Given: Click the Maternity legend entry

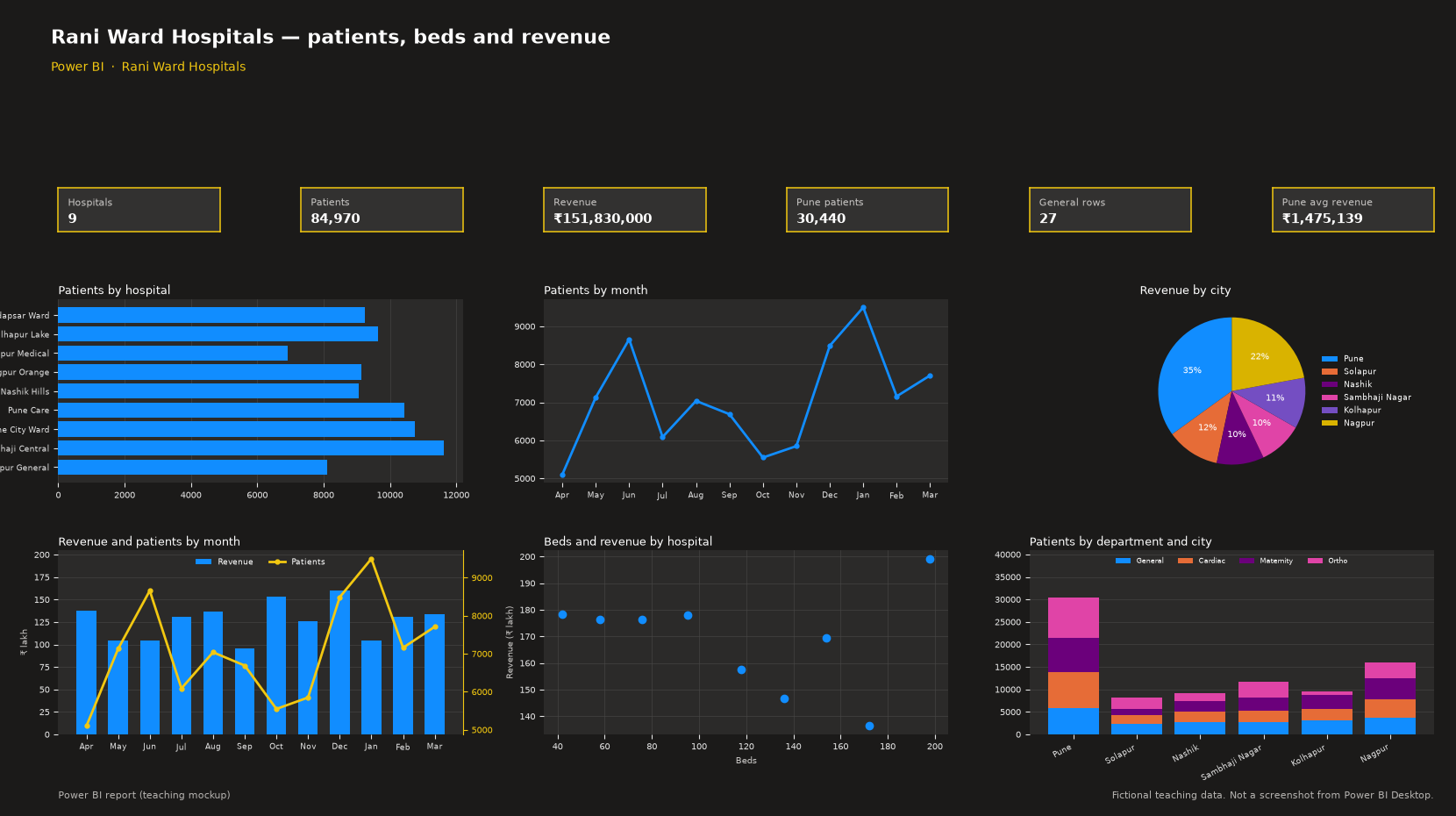Looking at the screenshot, I should click(1267, 561).
